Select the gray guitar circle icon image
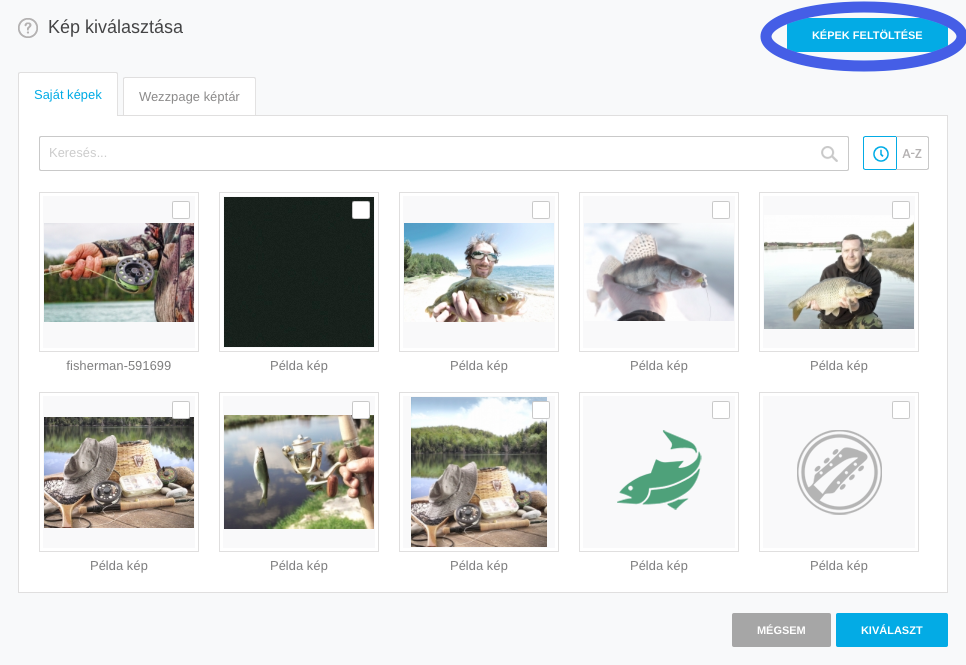This screenshot has height=665, width=966. point(838,472)
